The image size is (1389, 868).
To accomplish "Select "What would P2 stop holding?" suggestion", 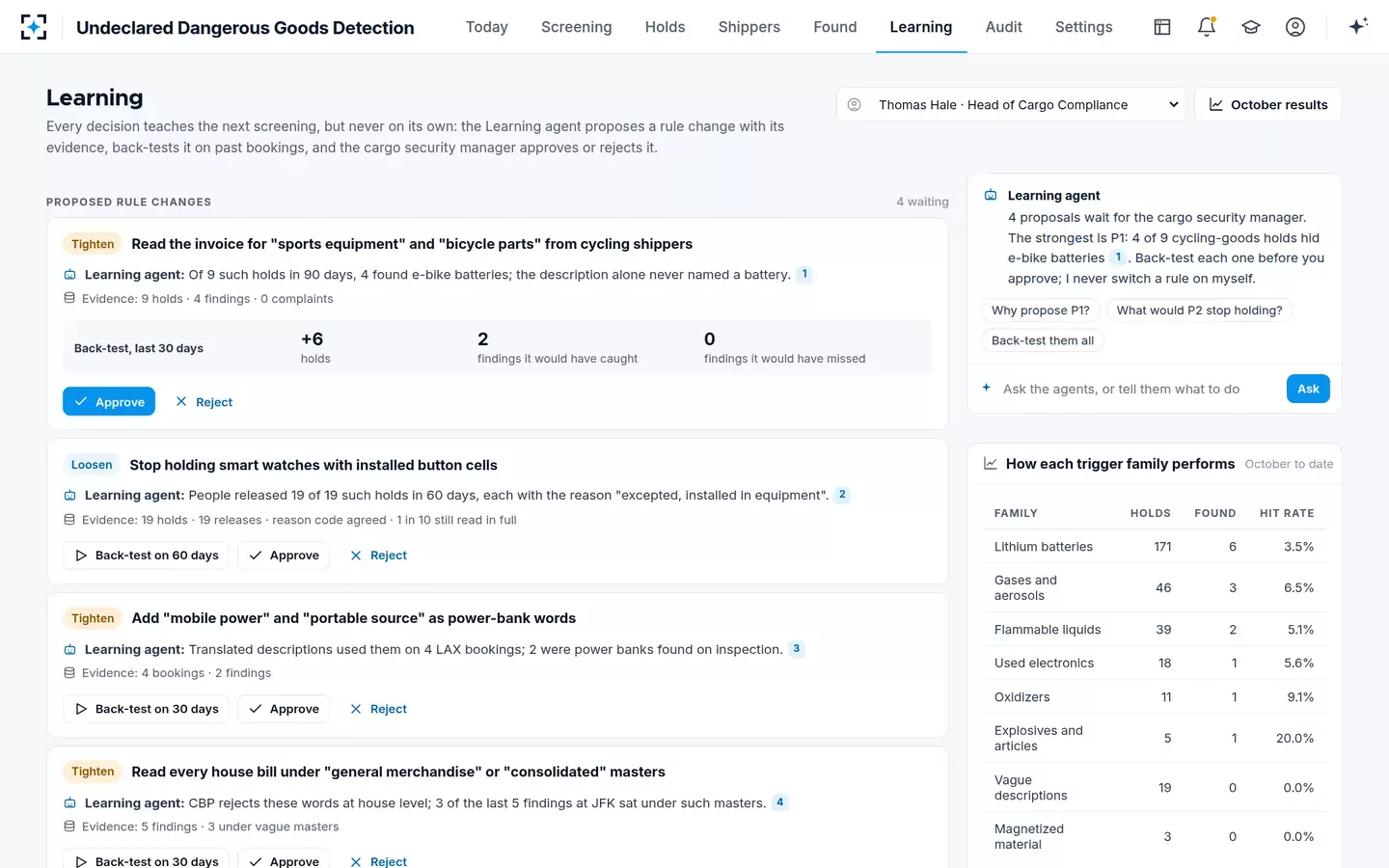I will (x=1199, y=311).
